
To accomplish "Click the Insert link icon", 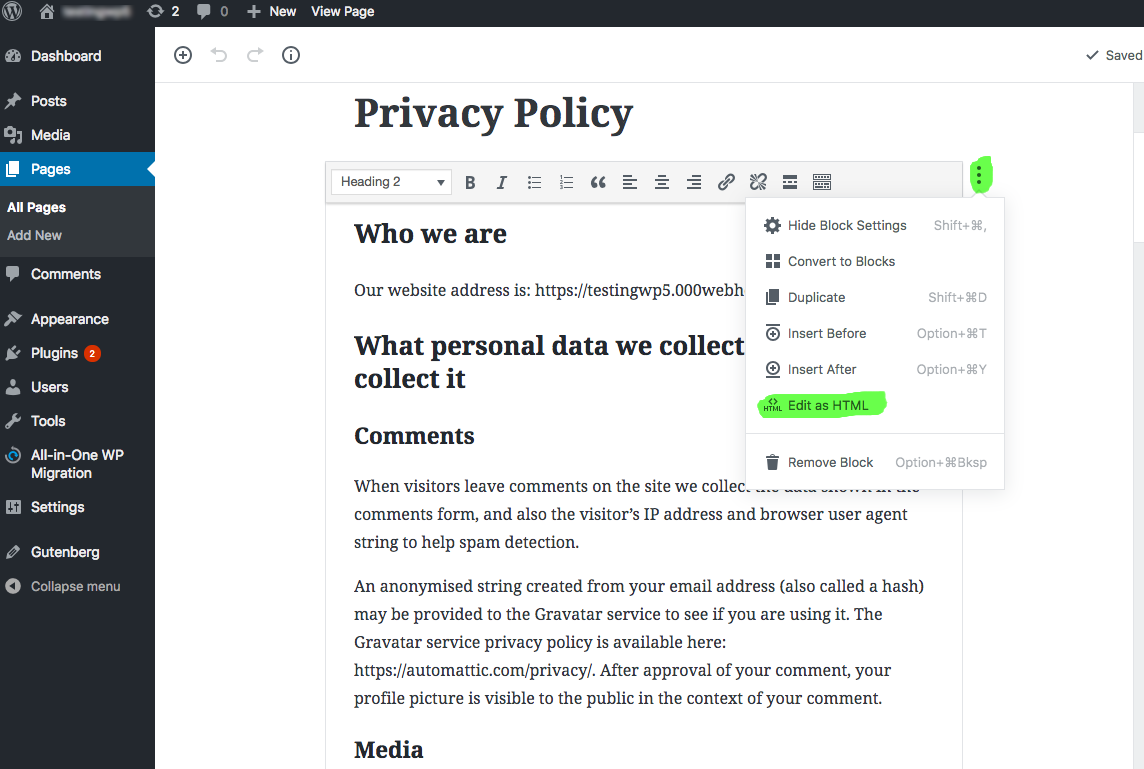I will [726, 182].
